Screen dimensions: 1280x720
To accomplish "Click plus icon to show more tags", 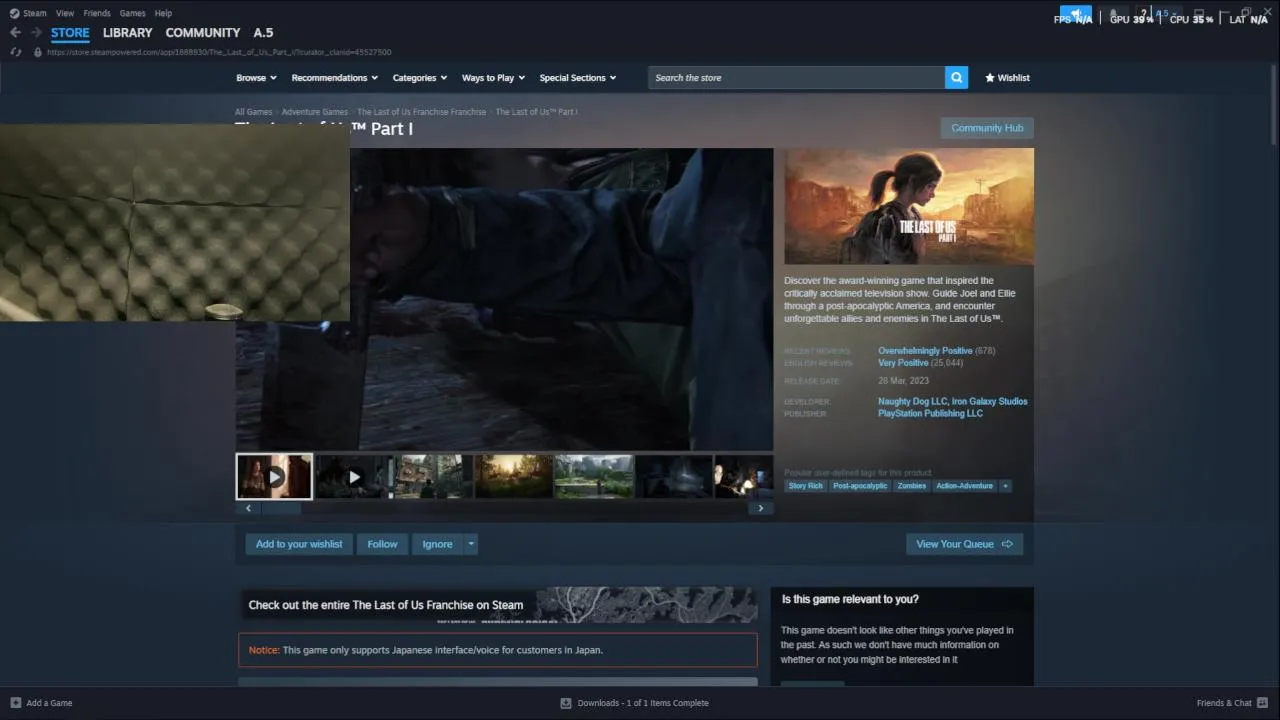I will coord(1005,486).
